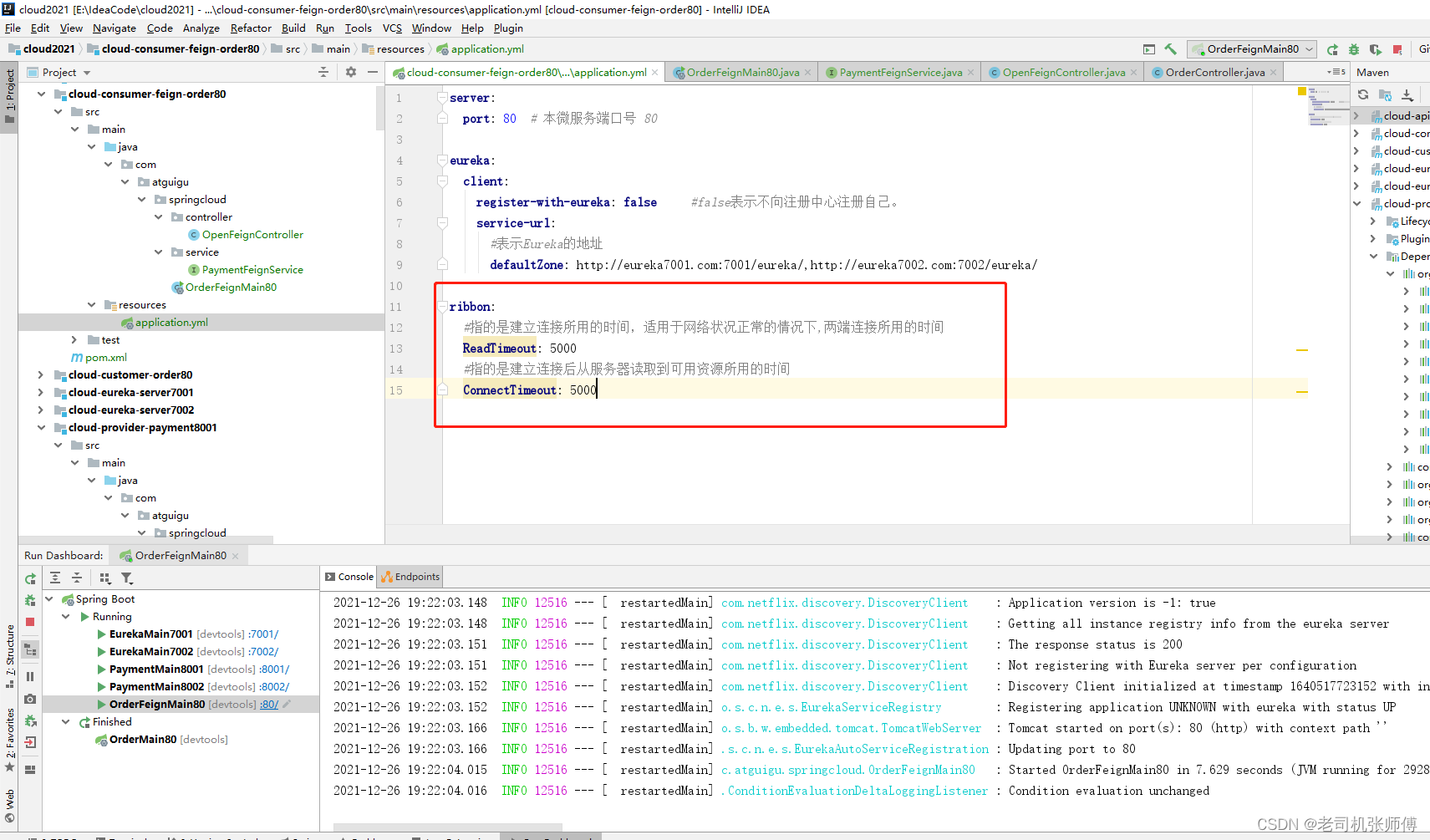Debug selected configuration in Run Dashboard

point(30,600)
